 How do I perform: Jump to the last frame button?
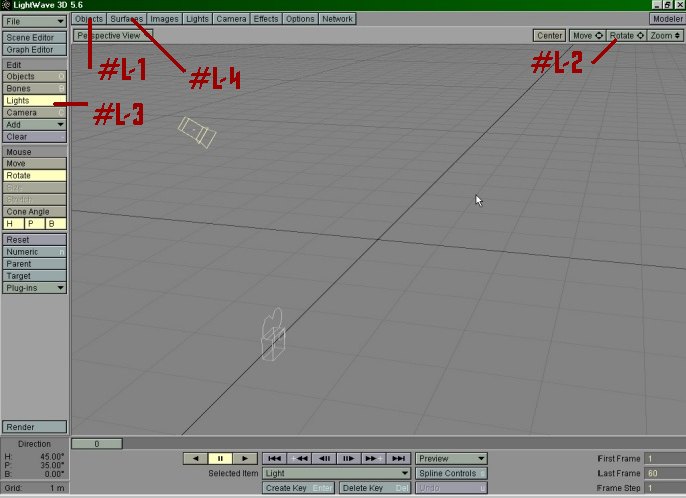(398, 459)
